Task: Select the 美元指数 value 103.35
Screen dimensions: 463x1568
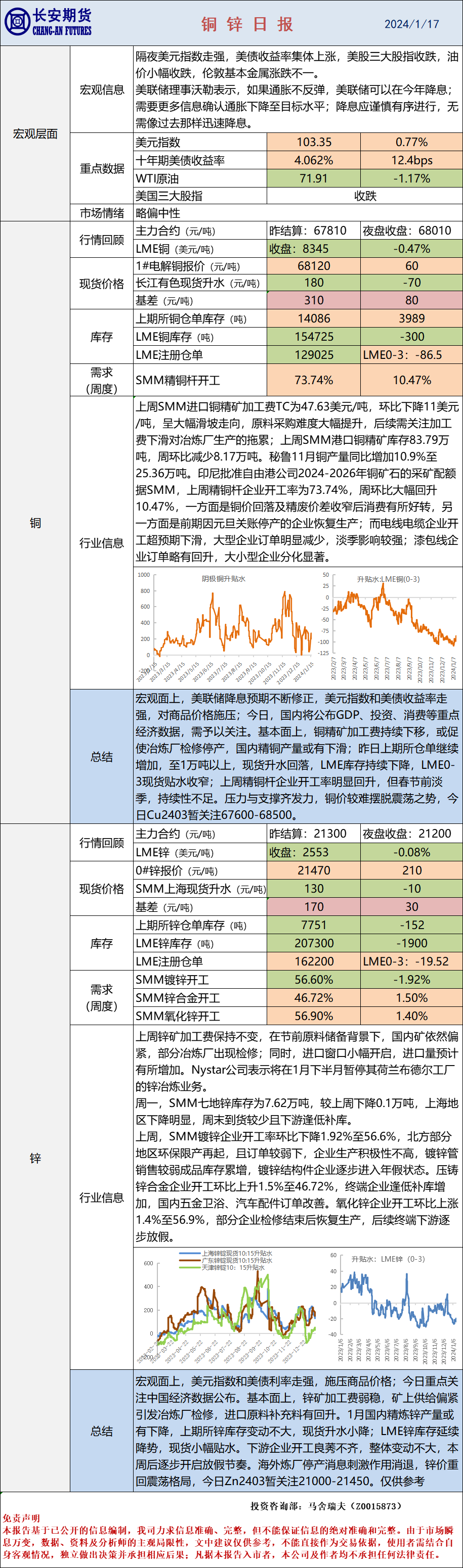Action: coord(314,142)
